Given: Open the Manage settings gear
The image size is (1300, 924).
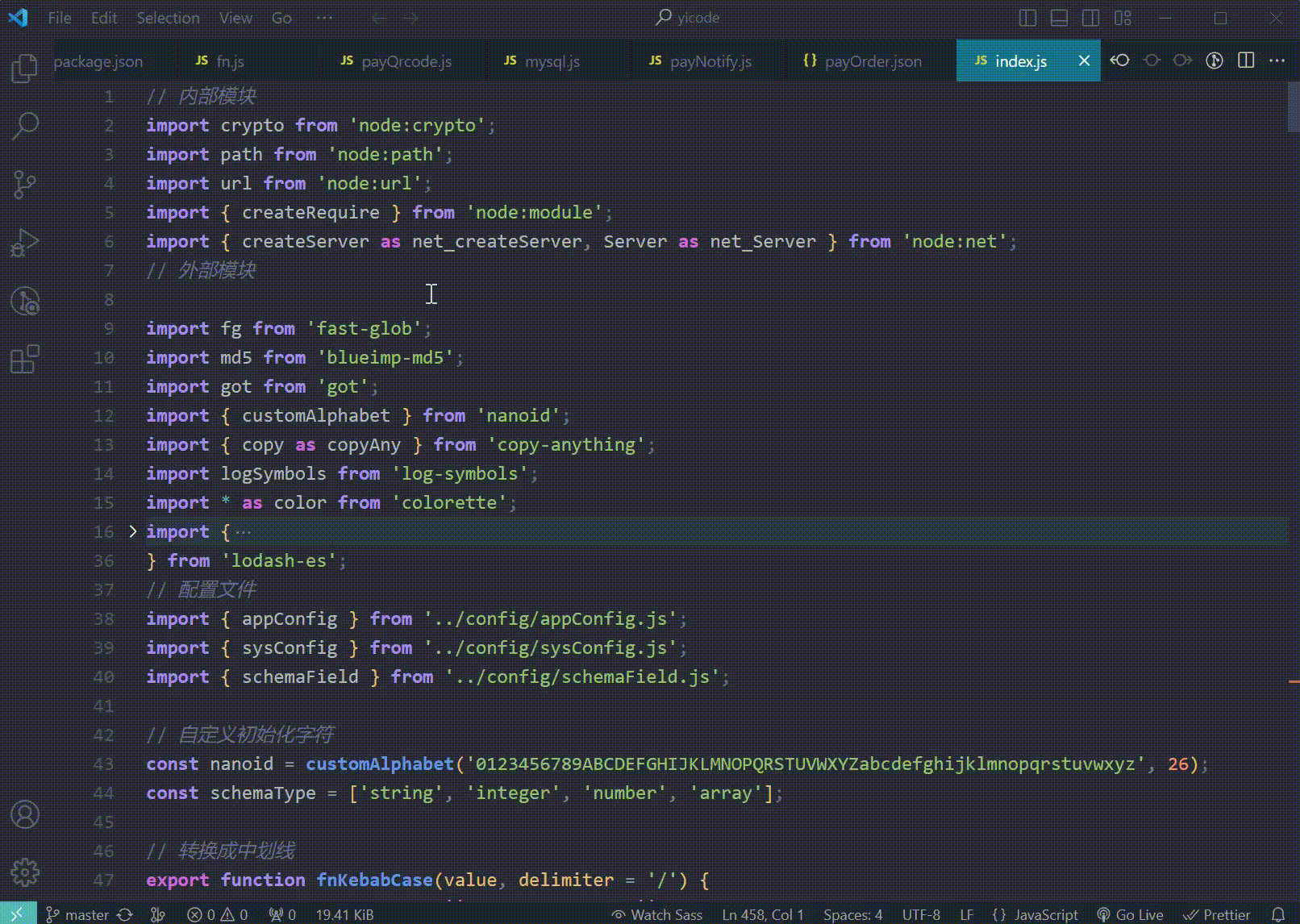Looking at the screenshot, I should [x=24, y=872].
